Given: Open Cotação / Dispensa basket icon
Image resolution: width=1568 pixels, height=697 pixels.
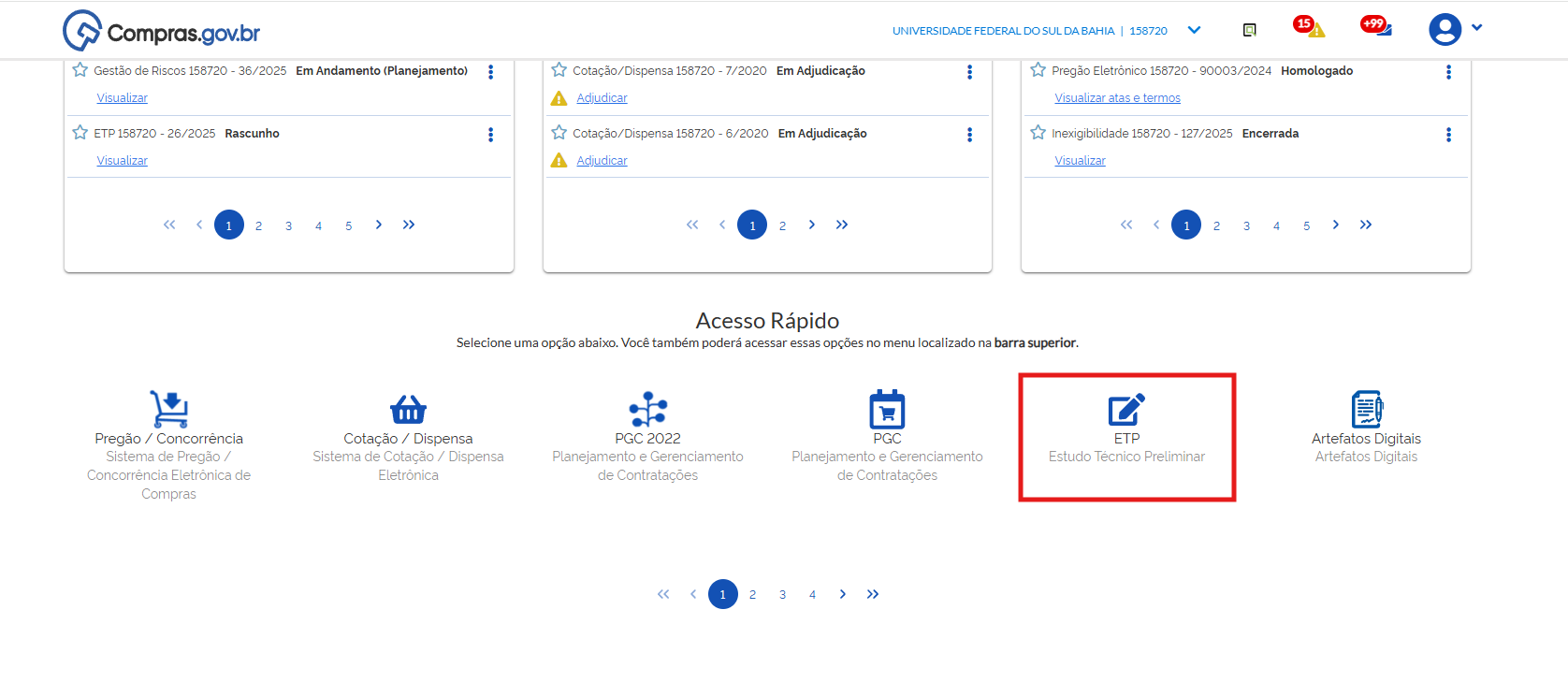Looking at the screenshot, I should [408, 409].
